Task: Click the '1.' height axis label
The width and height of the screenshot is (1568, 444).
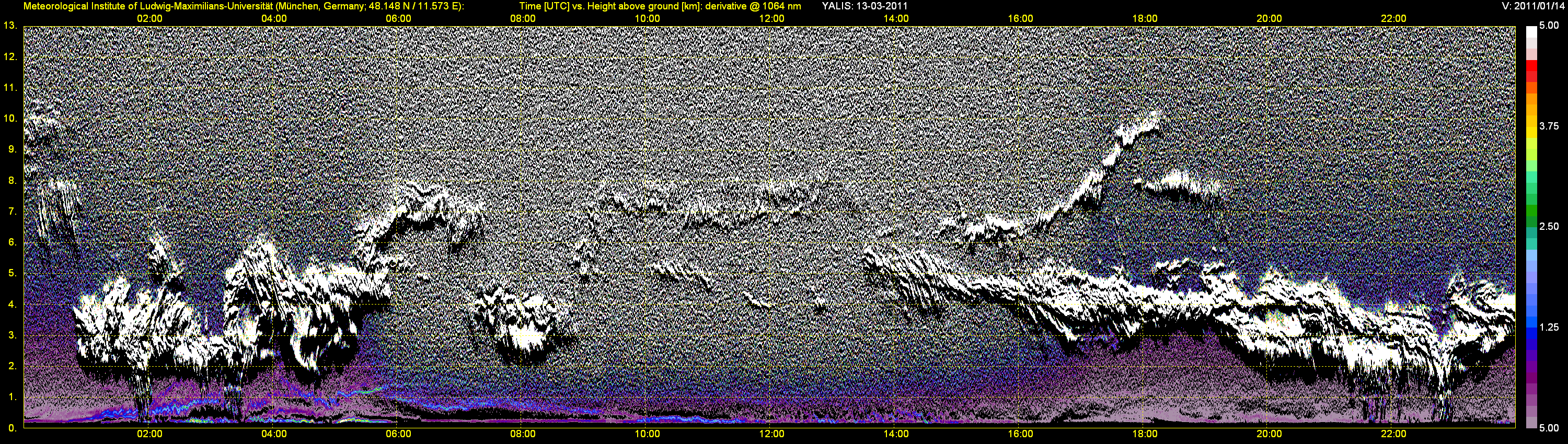Action: coord(13,397)
